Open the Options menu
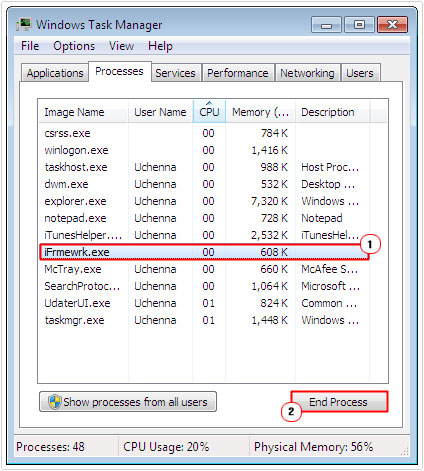 (74, 46)
